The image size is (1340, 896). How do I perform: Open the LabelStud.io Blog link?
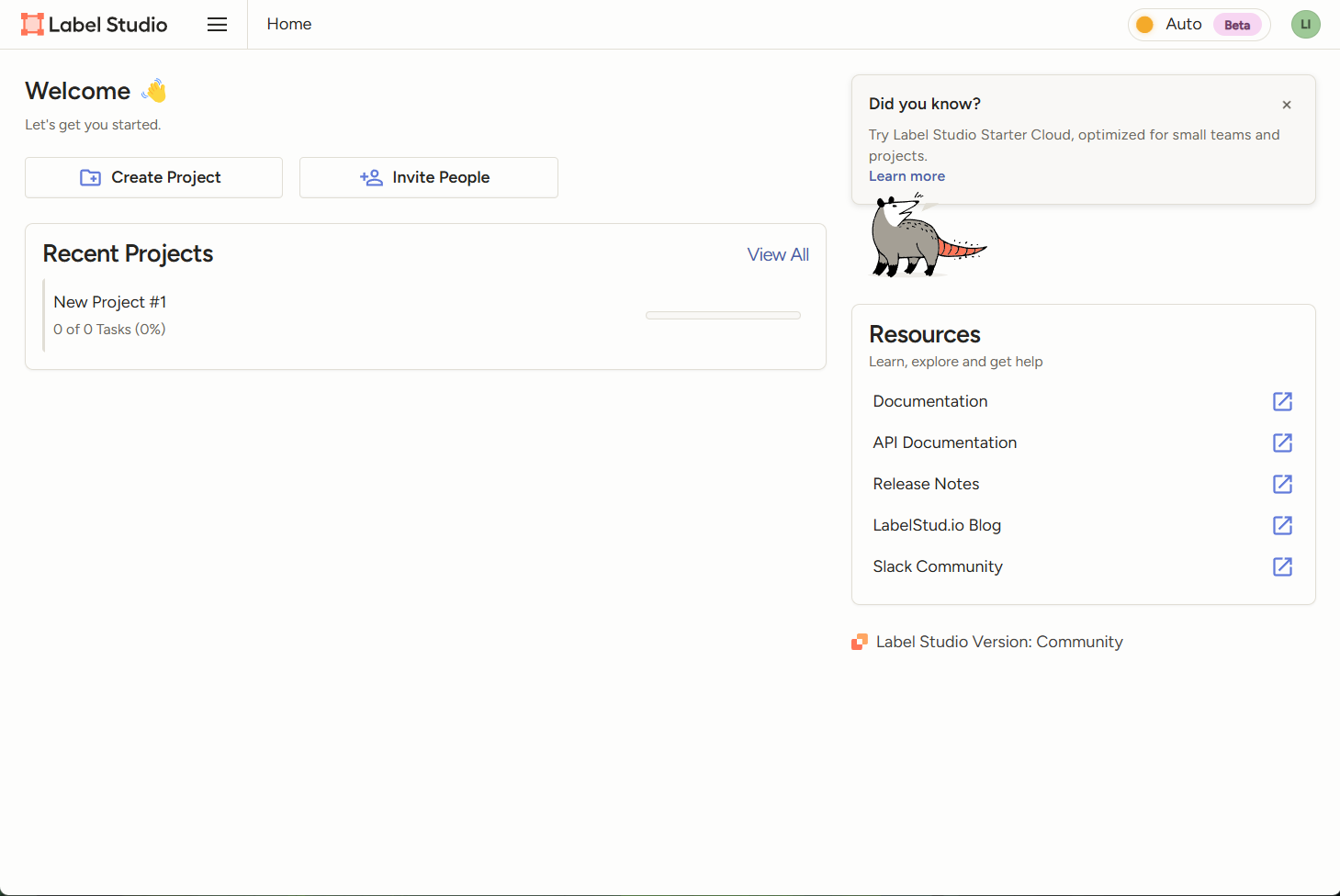pyautogui.click(x=937, y=525)
